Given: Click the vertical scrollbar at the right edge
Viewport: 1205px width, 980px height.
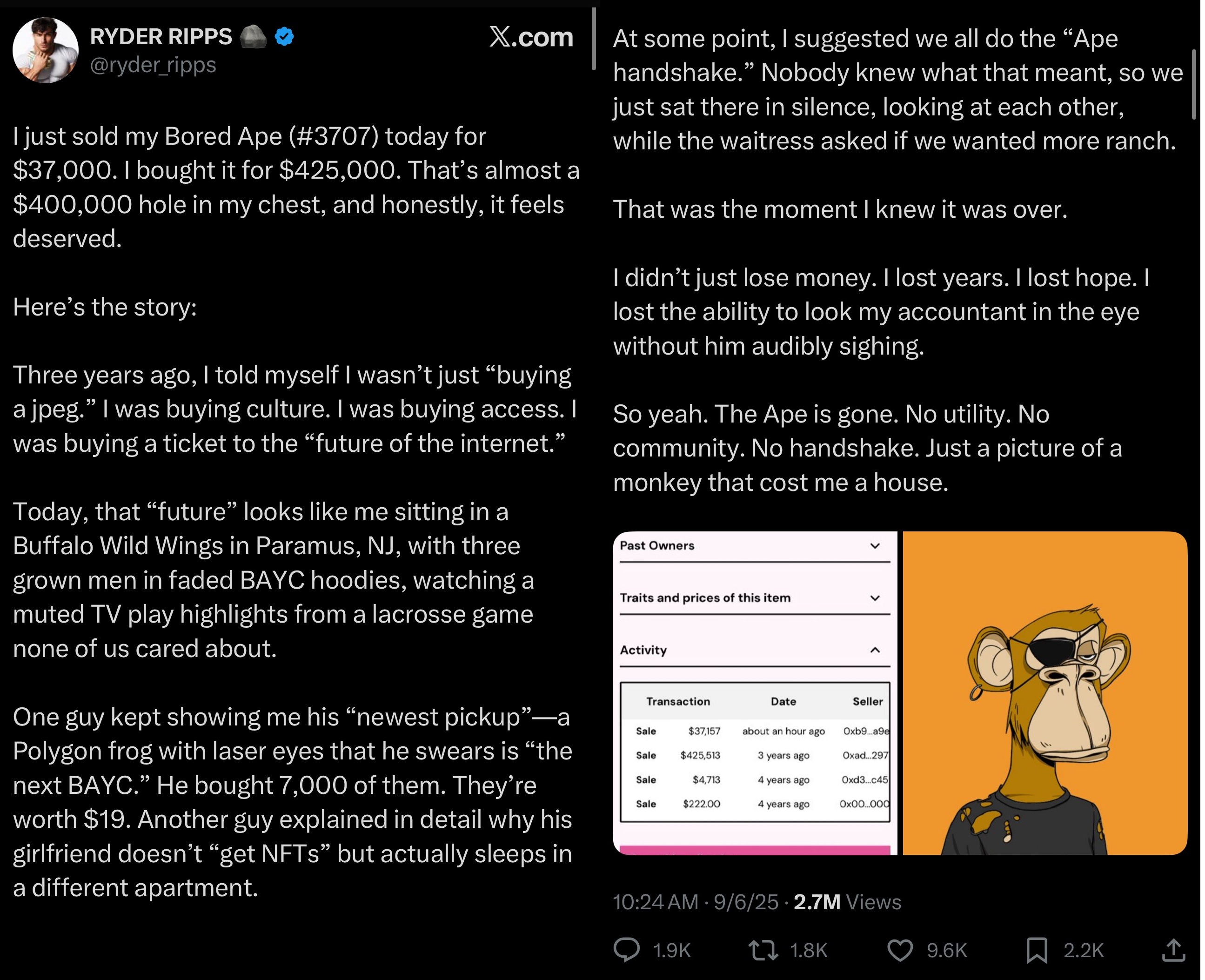Looking at the screenshot, I should pyautogui.click(x=1194, y=84).
